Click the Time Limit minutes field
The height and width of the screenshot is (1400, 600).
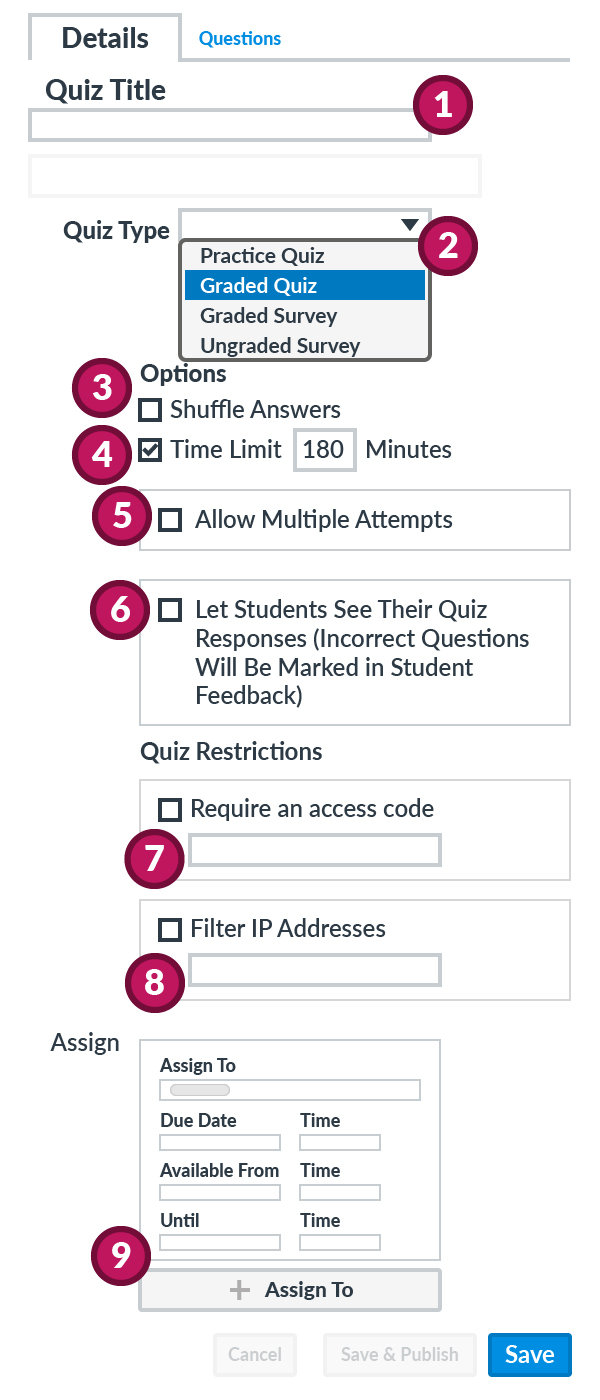tap(324, 450)
